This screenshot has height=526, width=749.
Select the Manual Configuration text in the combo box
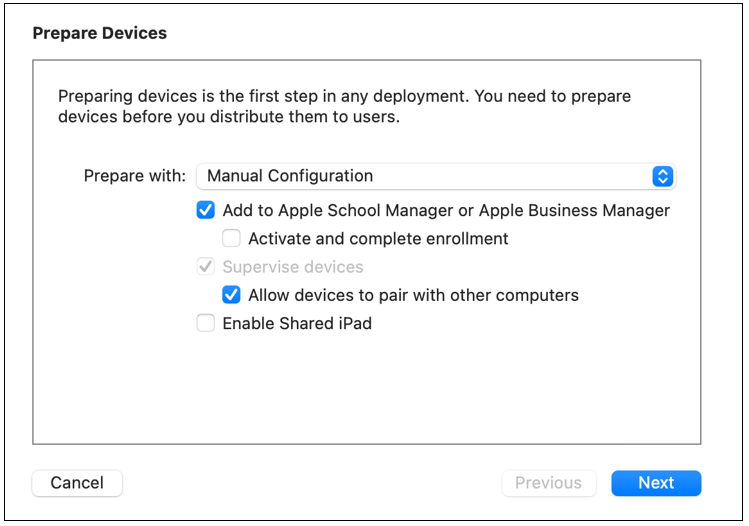290,176
